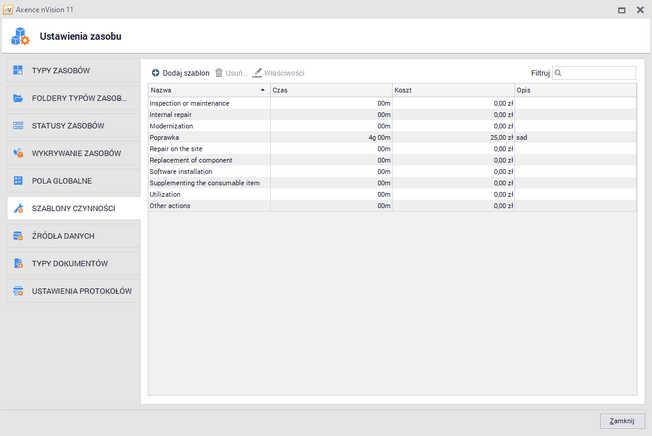
Task: Click the Wykrywanie zasobów sidebar icon
Action: [x=19, y=153]
